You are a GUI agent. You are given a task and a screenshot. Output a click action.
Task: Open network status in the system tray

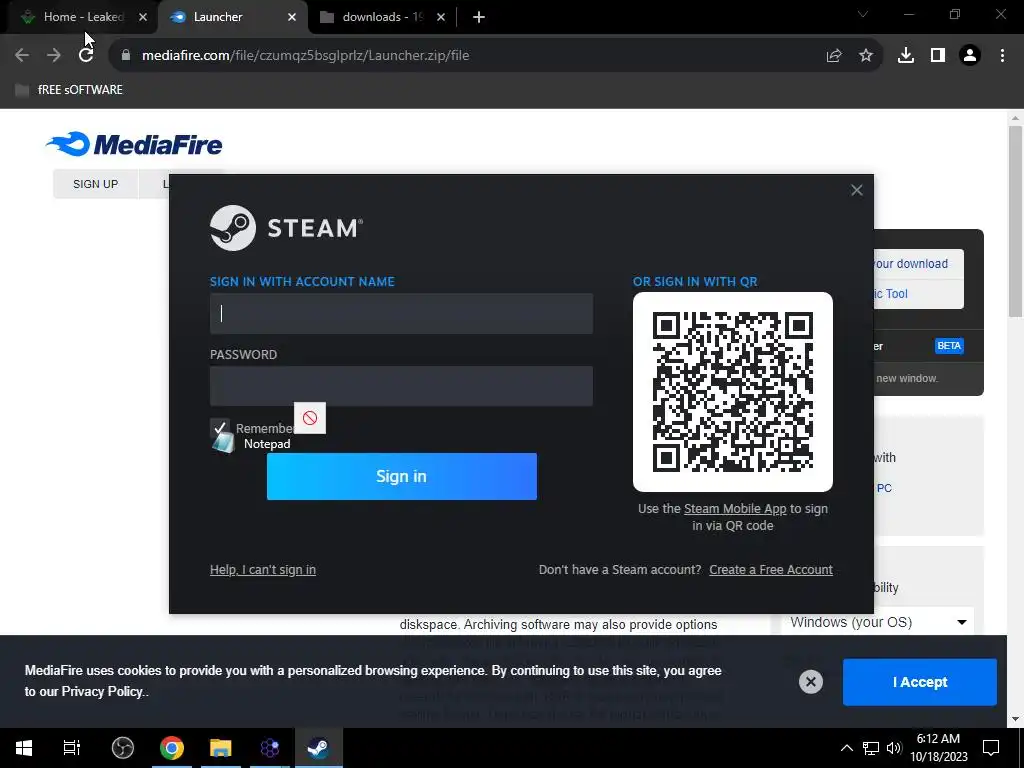coord(871,748)
